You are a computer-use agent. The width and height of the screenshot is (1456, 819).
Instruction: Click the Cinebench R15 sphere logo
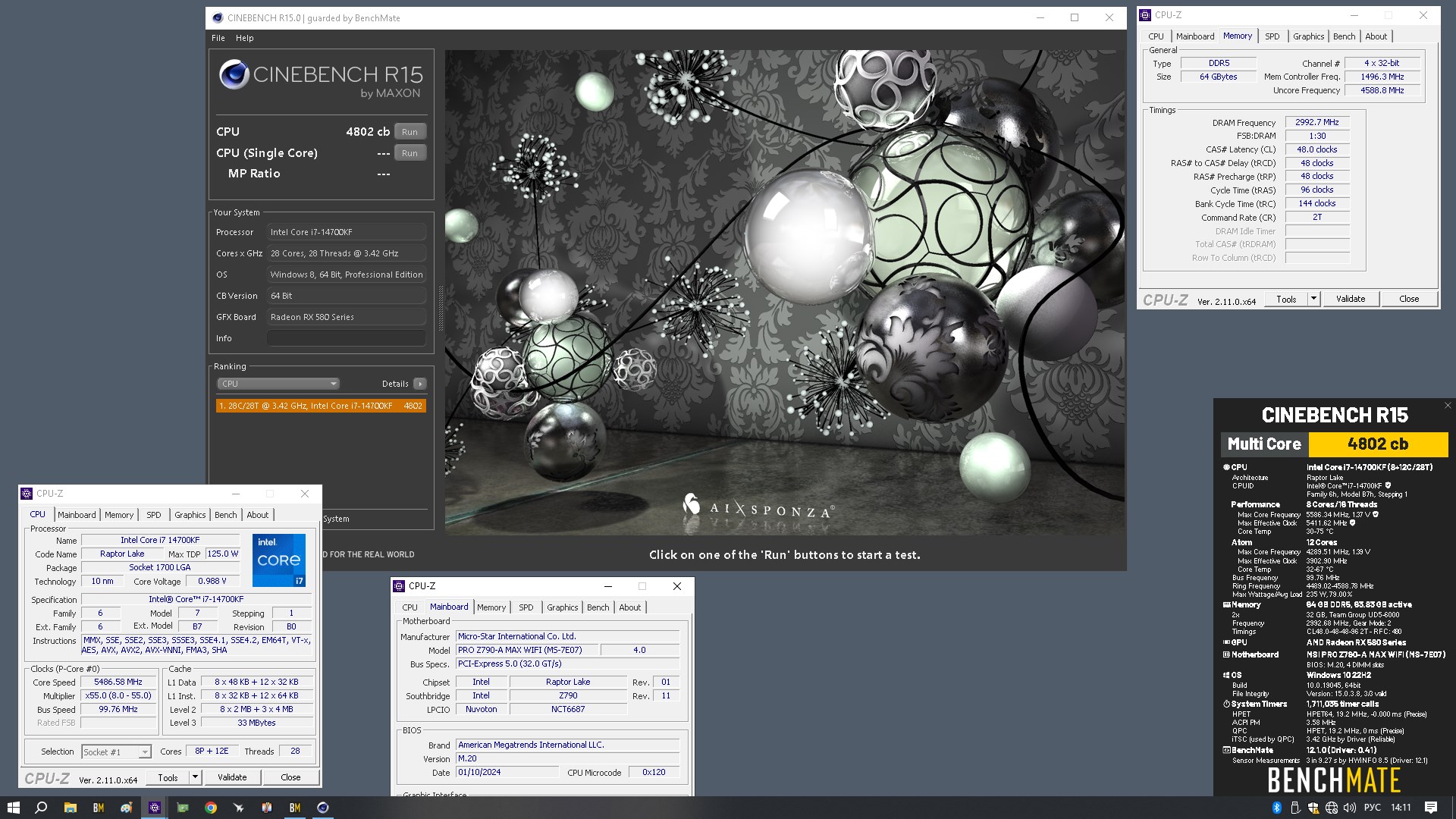point(234,74)
